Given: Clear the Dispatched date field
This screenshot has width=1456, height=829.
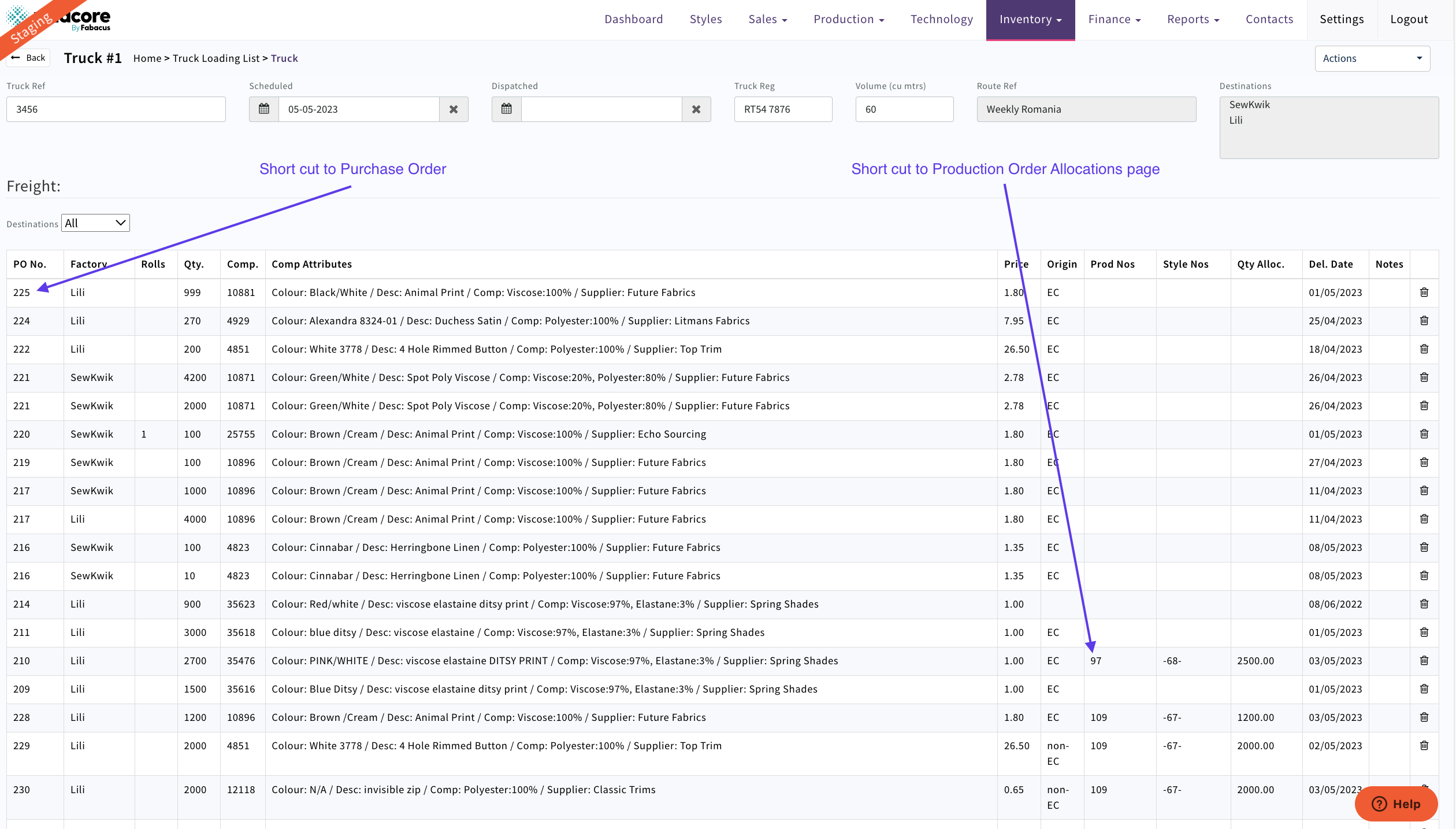Looking at the screenshot, I should [696, 109].
